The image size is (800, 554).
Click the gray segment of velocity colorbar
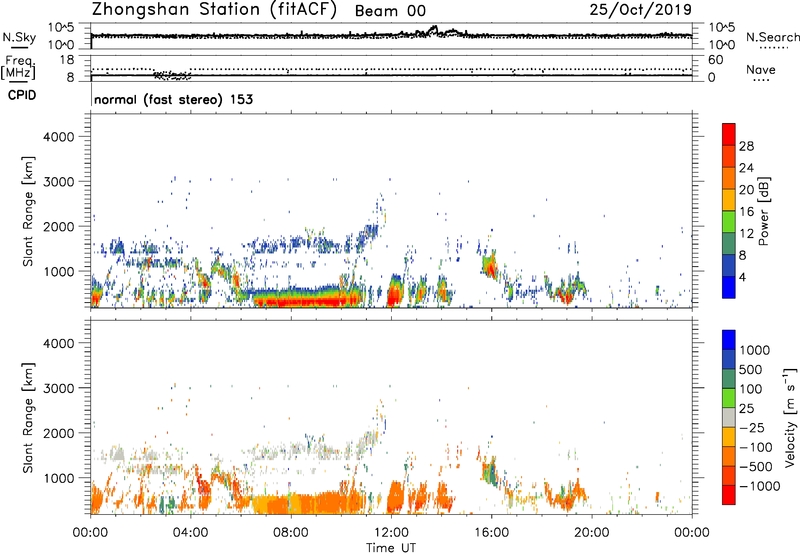tap(729, 417)
